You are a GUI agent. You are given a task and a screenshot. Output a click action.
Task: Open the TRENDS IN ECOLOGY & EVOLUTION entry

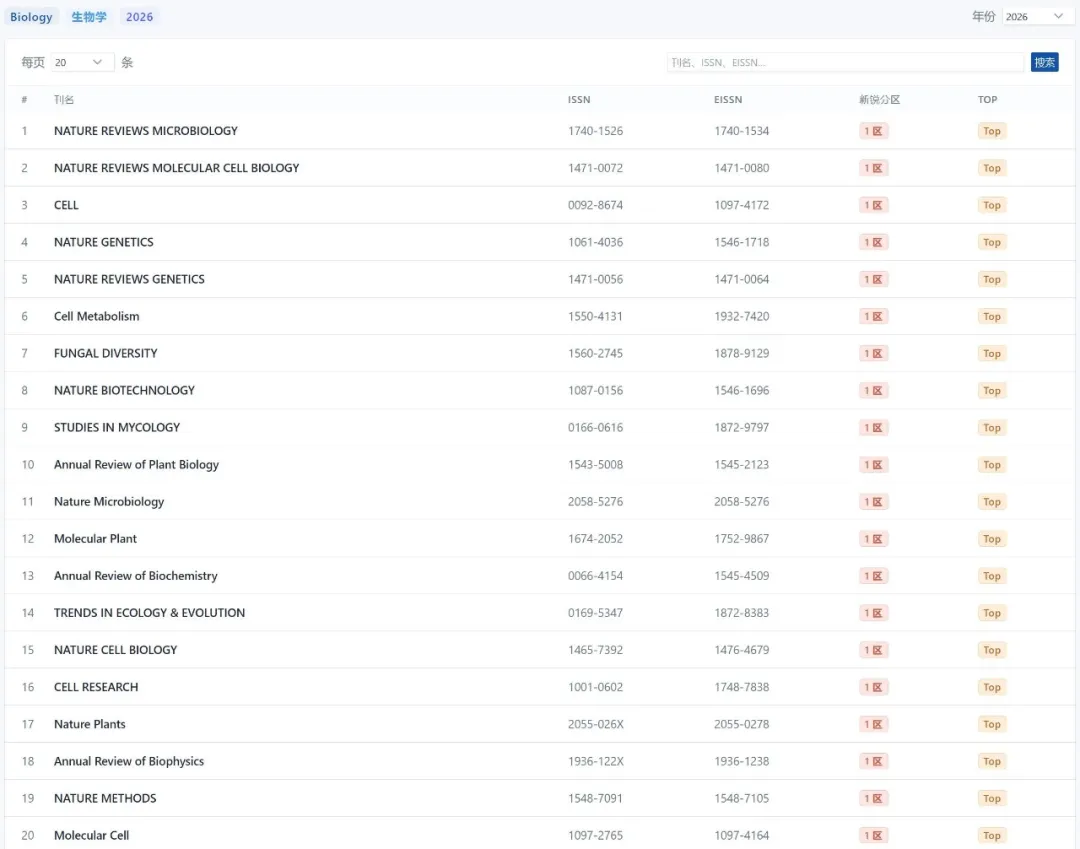click(x=149, y=613)
